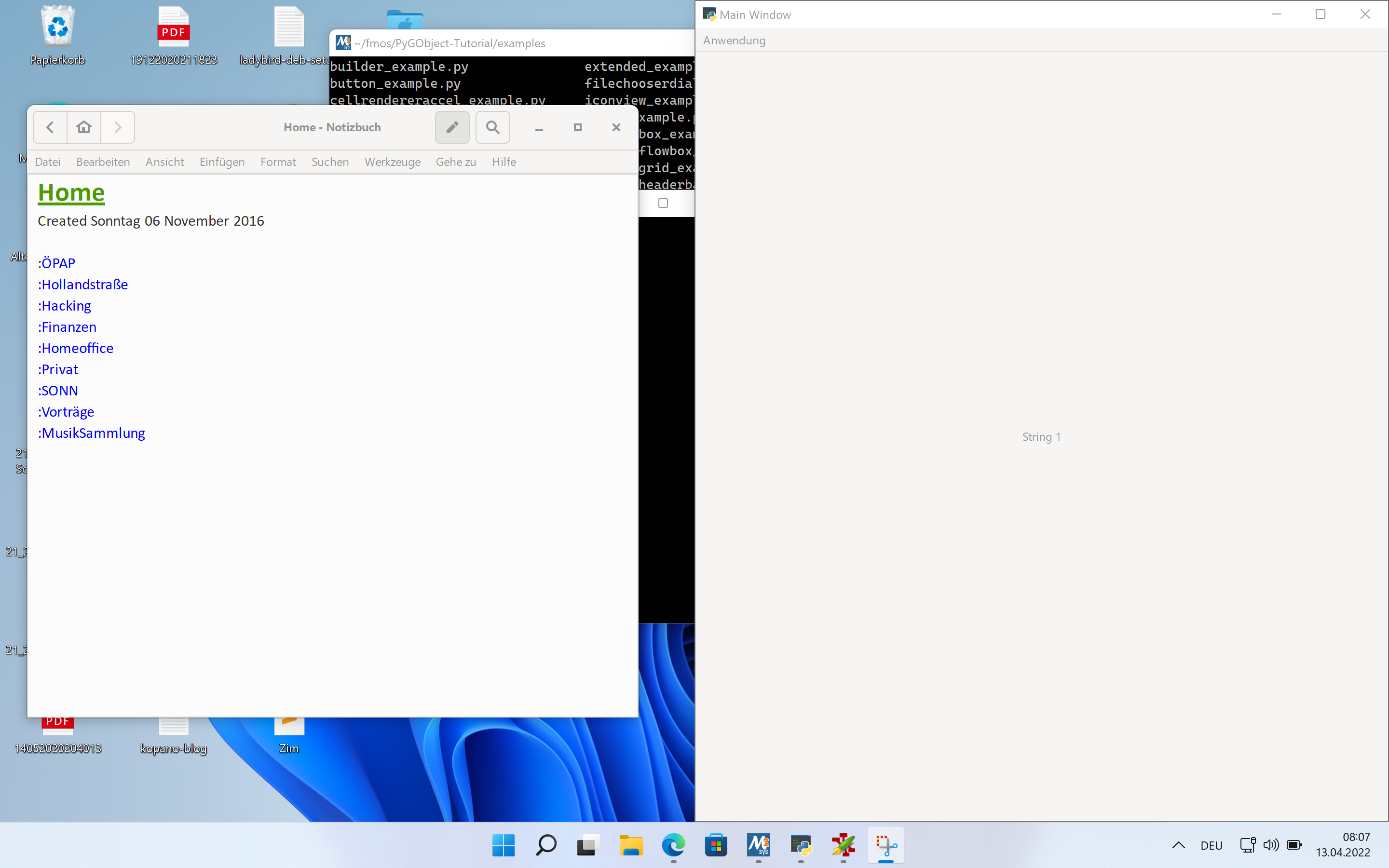Open the :MusikSammlung page link
The width and height of the screenshot is (1389, 868).
click(x=91, y=433)
